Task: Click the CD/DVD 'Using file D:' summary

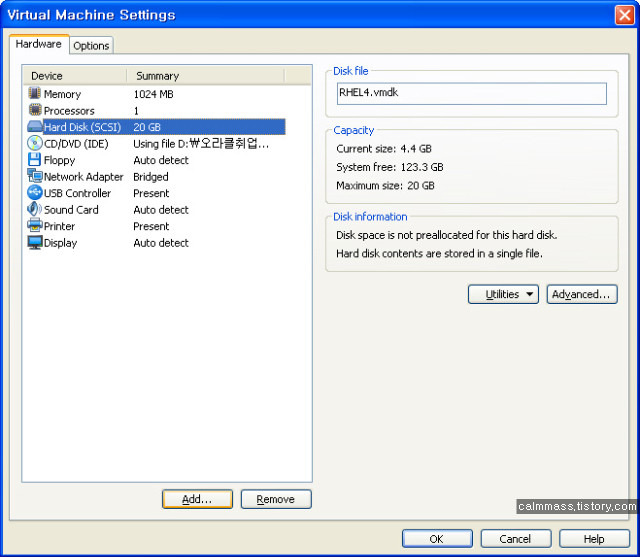Action: coord(201,144)
